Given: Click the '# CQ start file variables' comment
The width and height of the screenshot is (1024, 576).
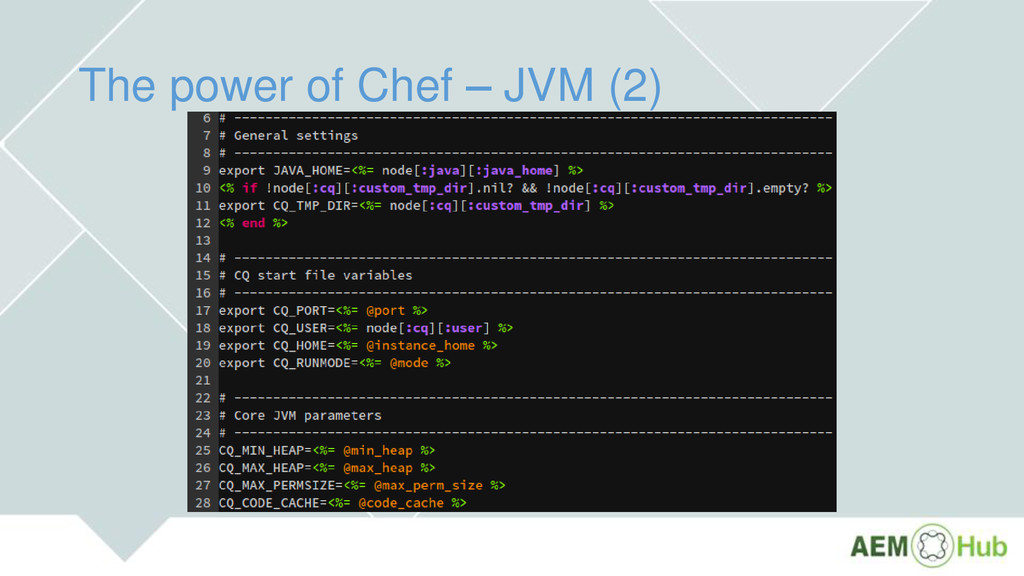Looking at the screenshot, I should [316, 276].
